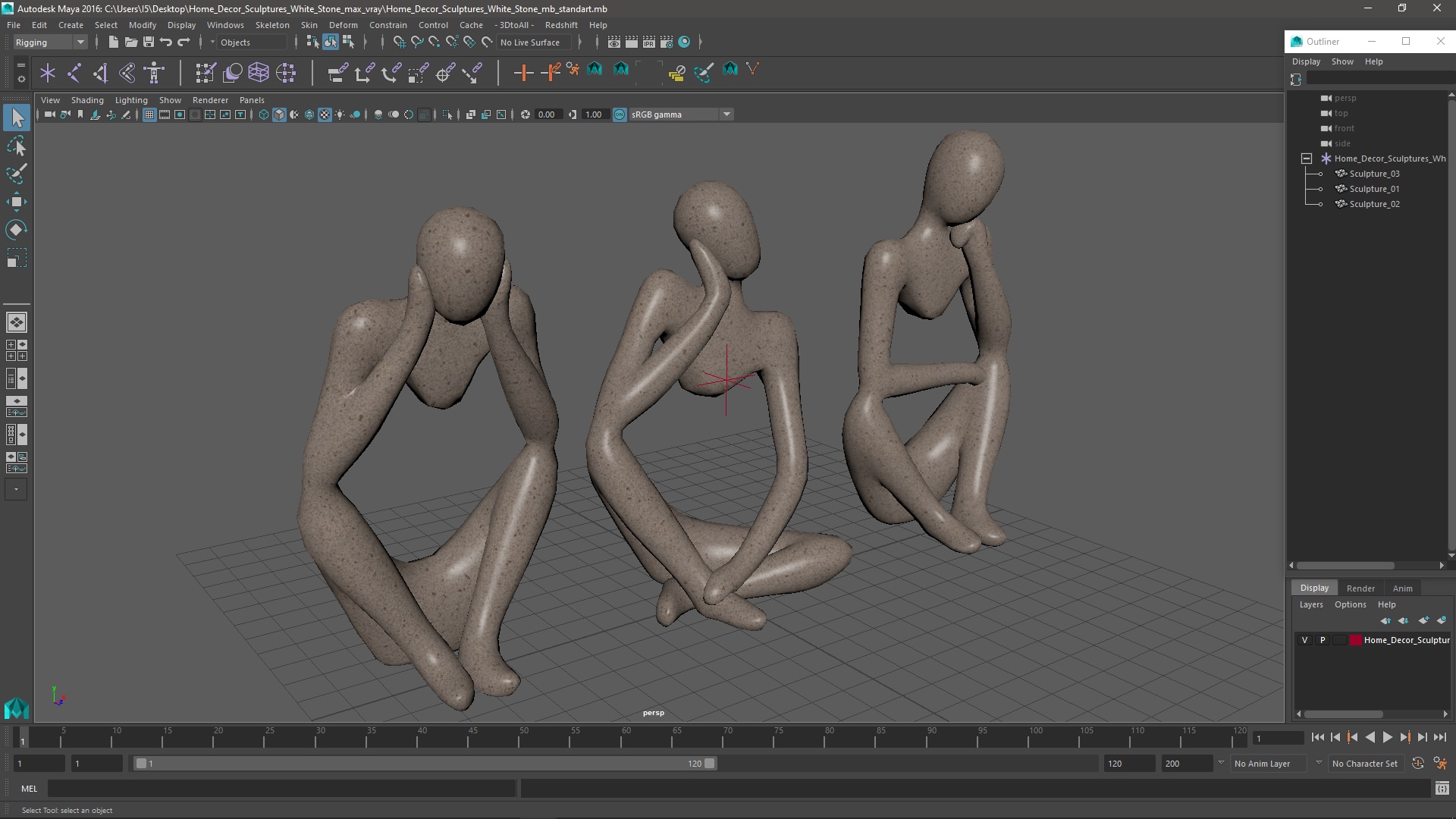Screen dimensions: 1456x819
Task: Click the playback end time 120 field
Action: 1129,764
